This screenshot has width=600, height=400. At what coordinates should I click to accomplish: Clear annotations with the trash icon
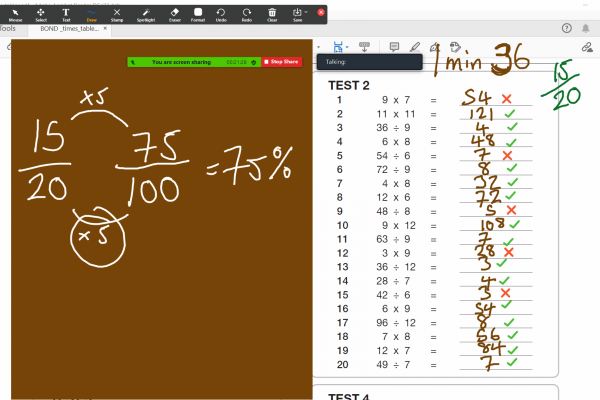coord(272,13)
